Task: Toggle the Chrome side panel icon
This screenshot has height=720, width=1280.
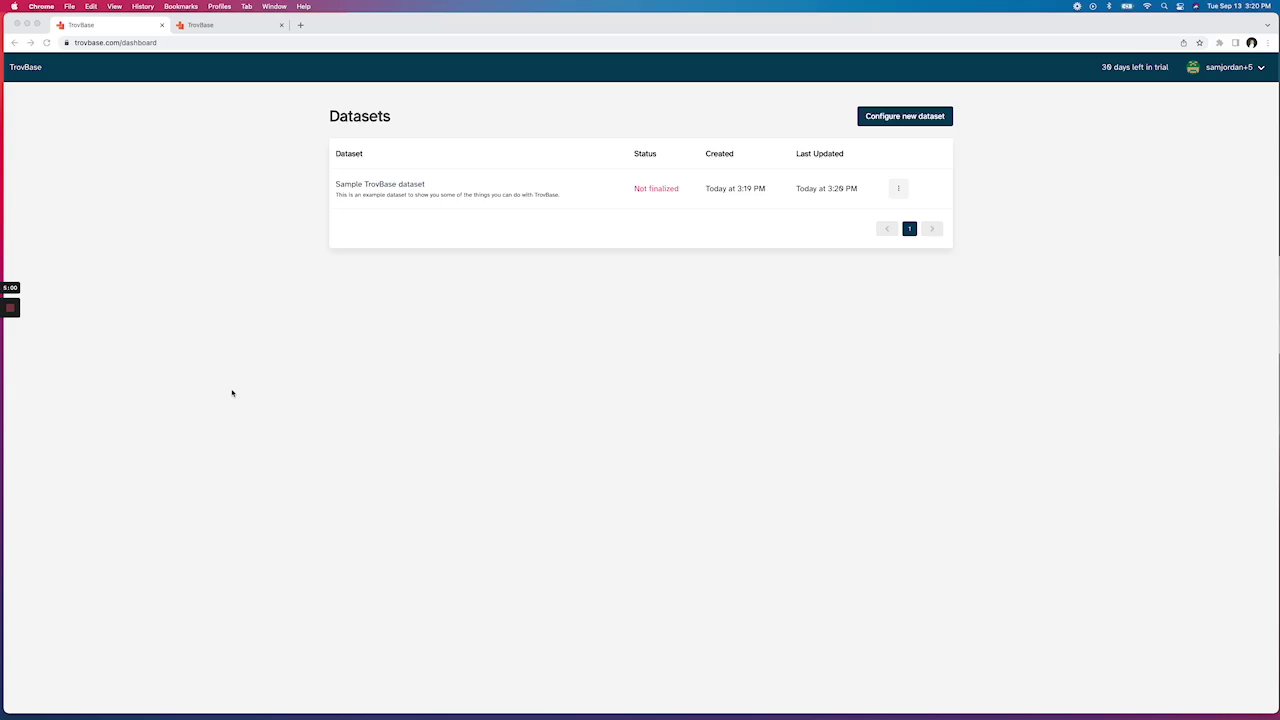Action: pos(1235,43)
